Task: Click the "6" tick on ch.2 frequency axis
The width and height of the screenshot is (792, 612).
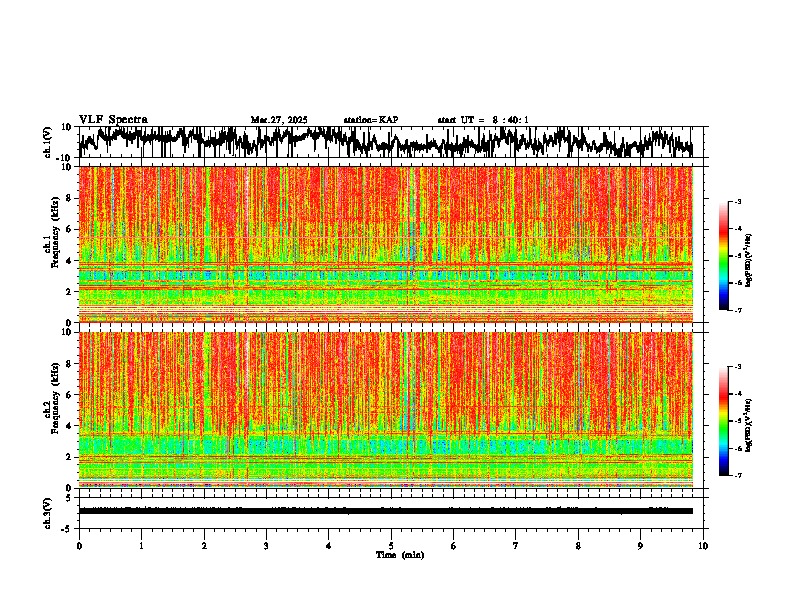Action: point(69,394)
